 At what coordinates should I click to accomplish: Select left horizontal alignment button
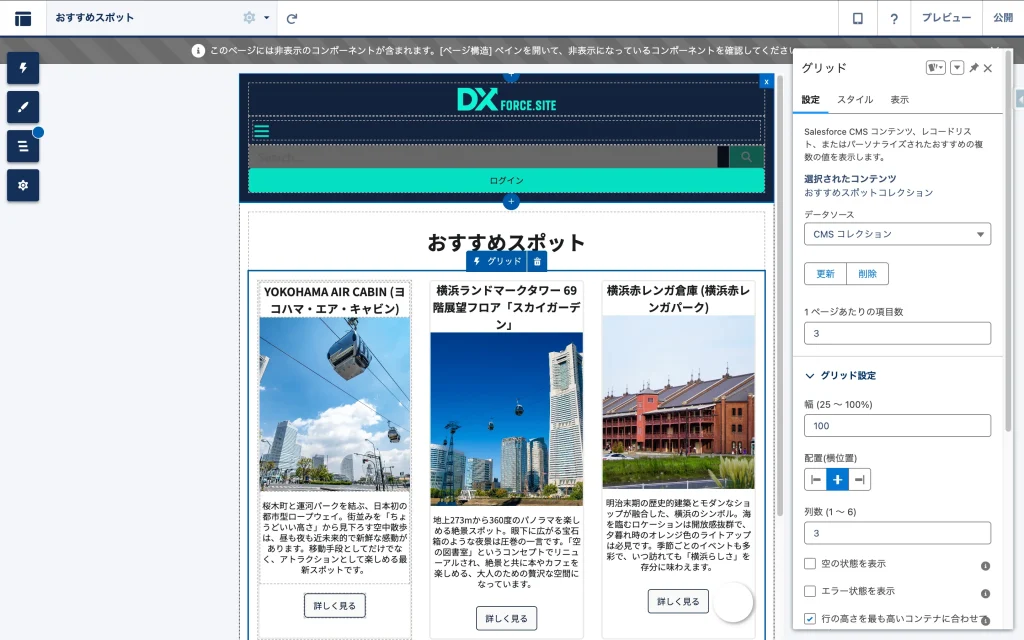point(816,480)
